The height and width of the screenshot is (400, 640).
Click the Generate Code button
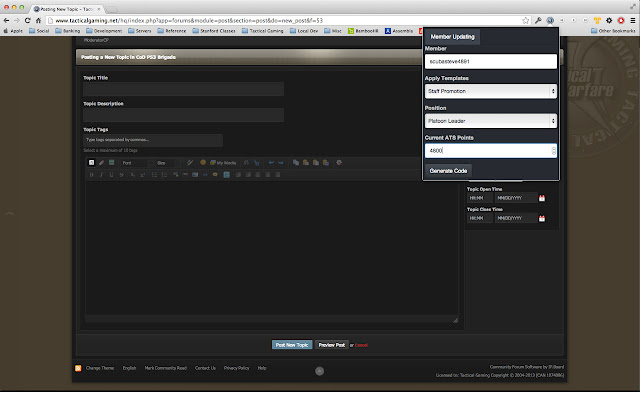pos(448,171)
